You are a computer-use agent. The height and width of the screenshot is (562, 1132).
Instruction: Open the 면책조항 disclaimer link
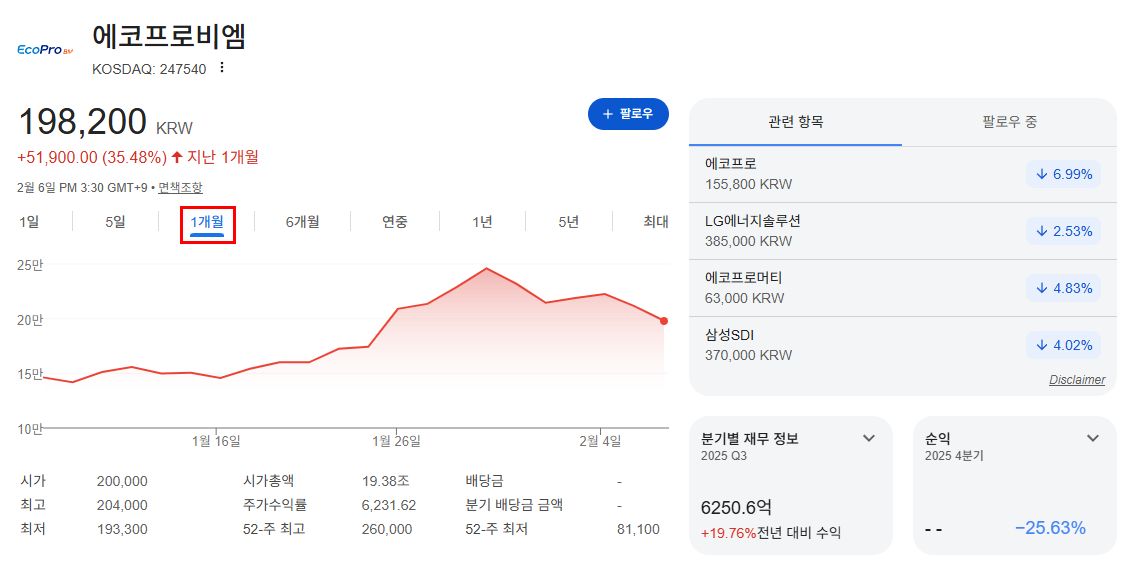[x=180, y=188]
